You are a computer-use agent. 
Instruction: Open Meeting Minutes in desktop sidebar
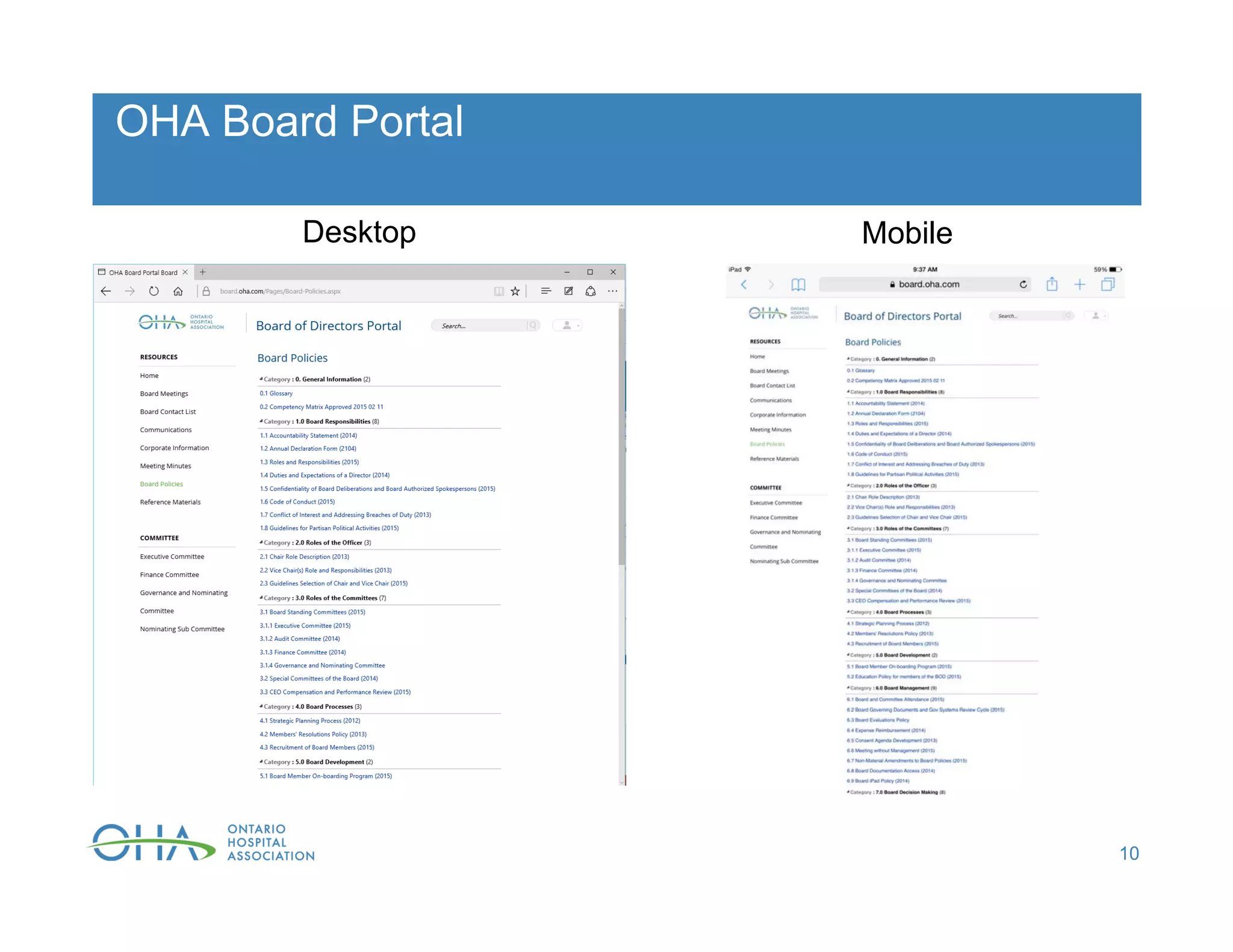166,466
